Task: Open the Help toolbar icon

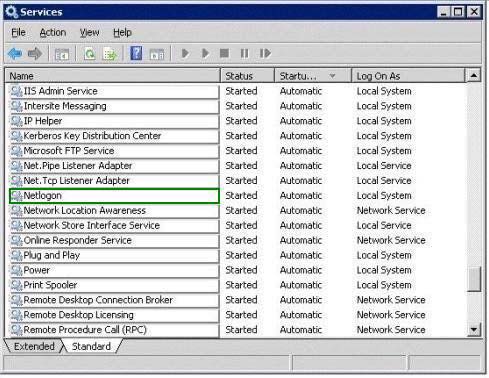Action: tap(136, 53)
